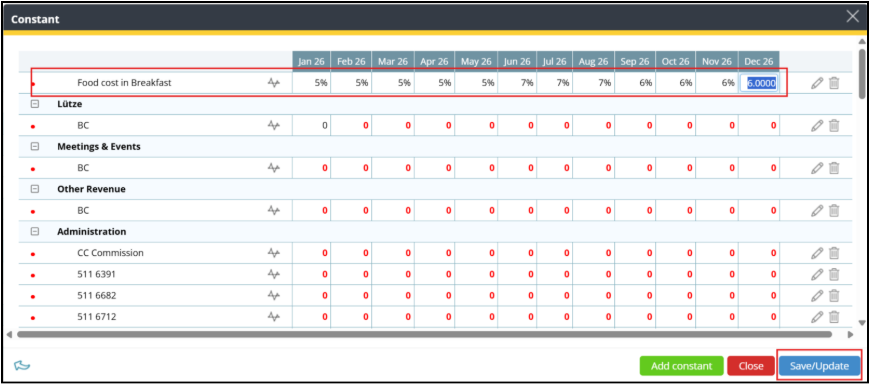This screenshot has height=384, width=870.
Task: Click the green Add constant button
Action: coord(681,366)
